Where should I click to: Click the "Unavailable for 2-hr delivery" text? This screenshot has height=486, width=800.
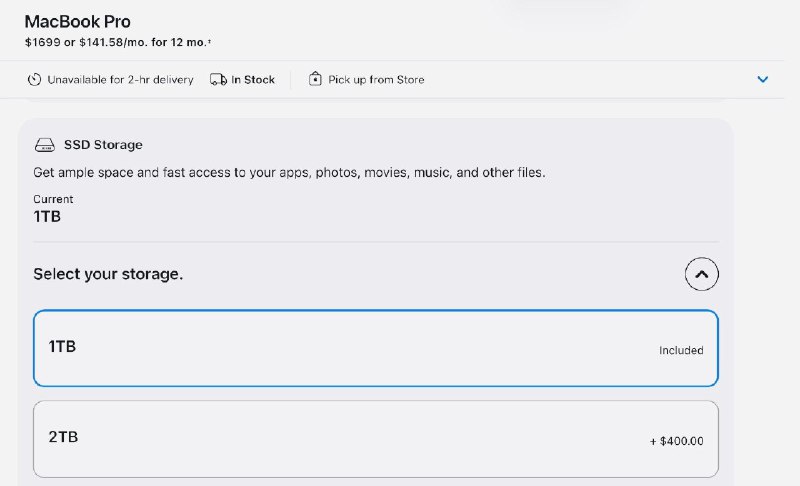pyautogui.click(x=120, y=80)
